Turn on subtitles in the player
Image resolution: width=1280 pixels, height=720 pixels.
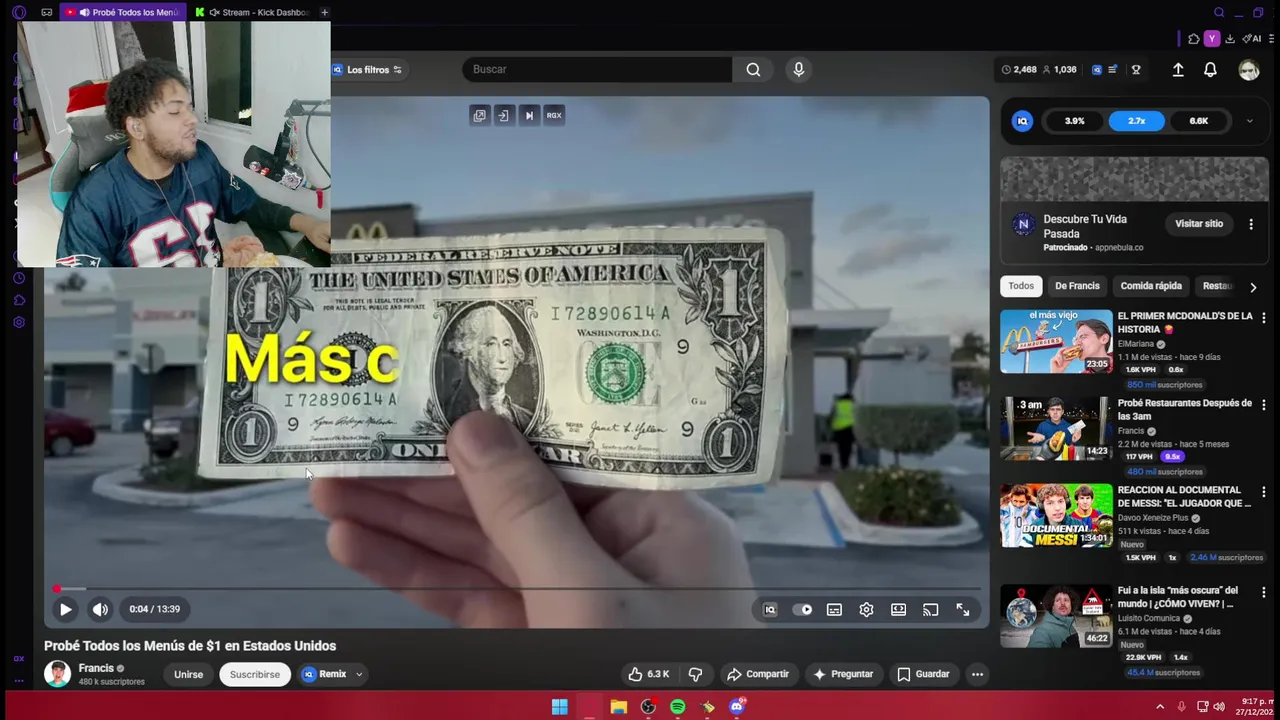click(x=834, y=610)
